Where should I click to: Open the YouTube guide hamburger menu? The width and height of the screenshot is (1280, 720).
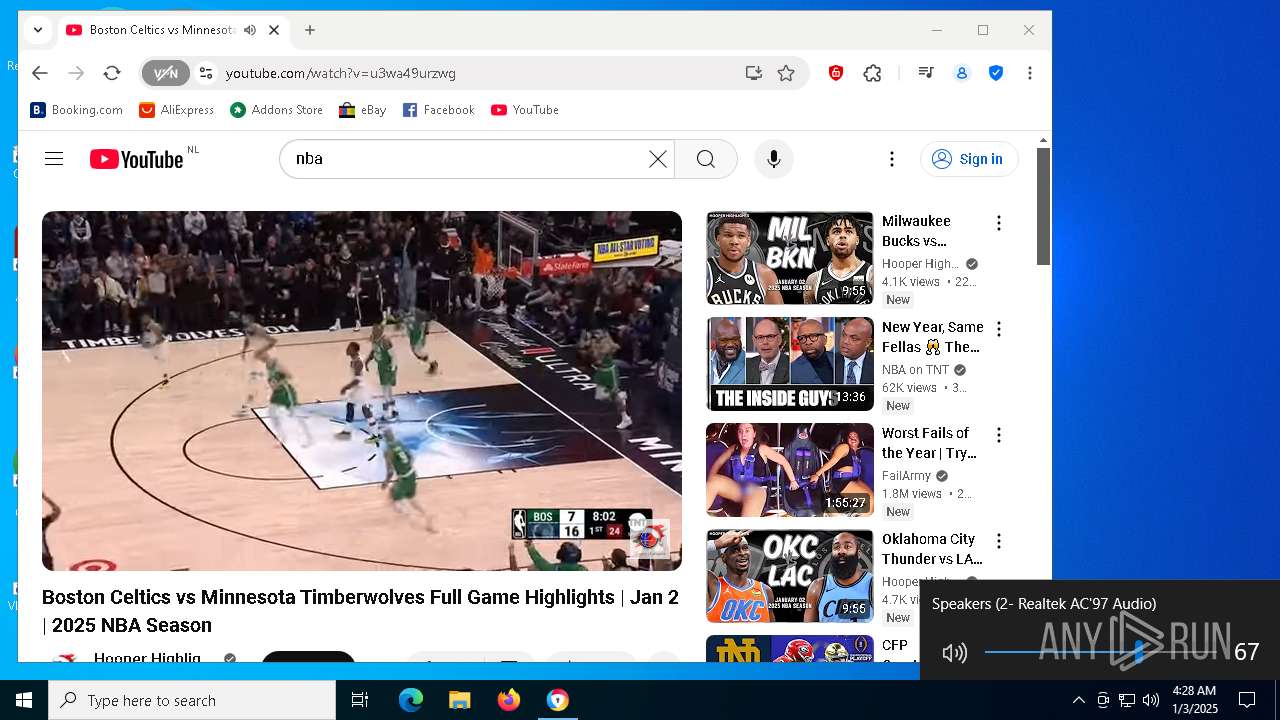[x=54, y=159]
